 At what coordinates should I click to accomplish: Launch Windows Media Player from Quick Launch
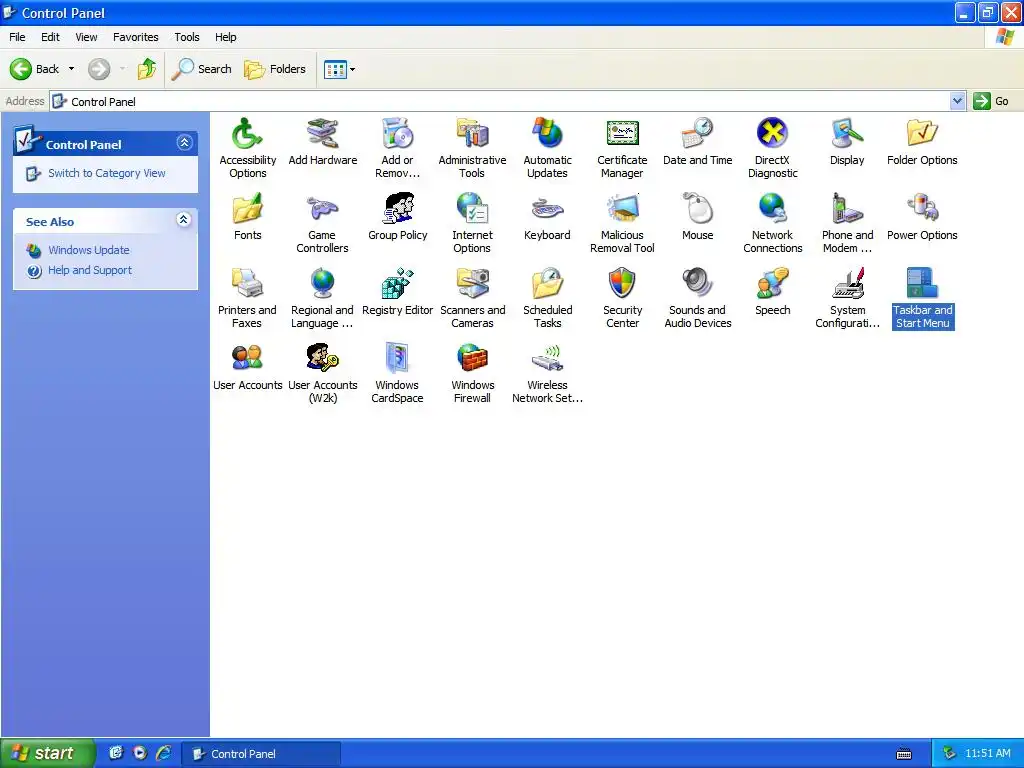click(x=140, y=753)
